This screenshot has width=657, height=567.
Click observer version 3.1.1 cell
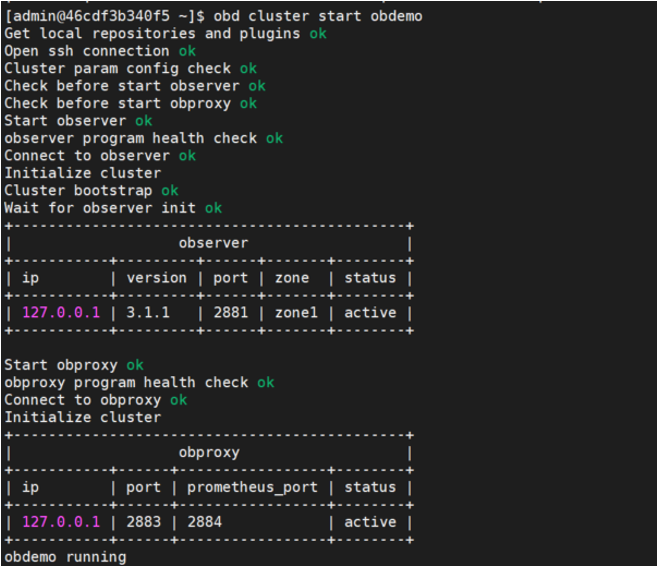coord(148,313)
